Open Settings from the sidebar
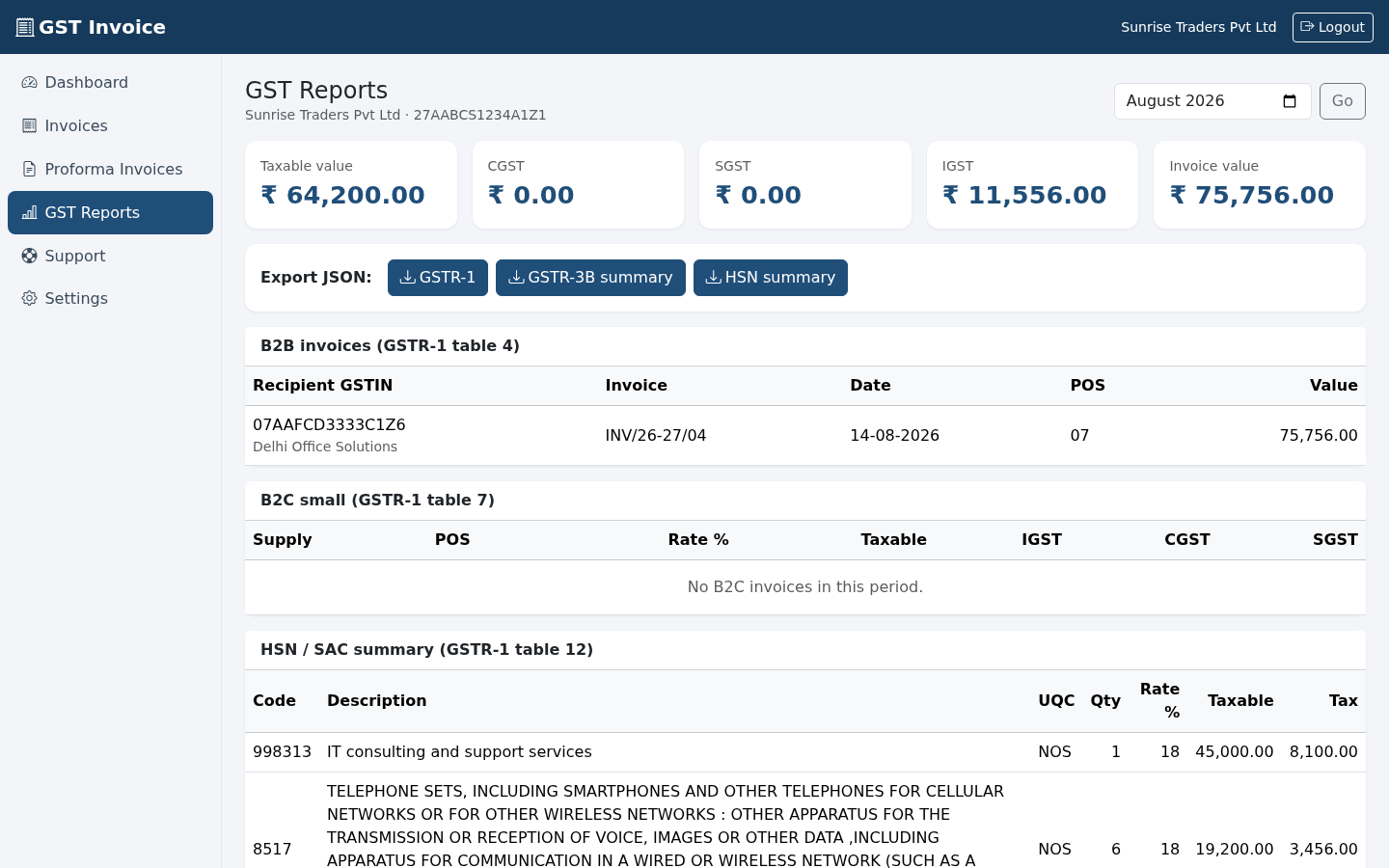The height and width of the screenshot is (868, 1389). (x=110, y=299)
